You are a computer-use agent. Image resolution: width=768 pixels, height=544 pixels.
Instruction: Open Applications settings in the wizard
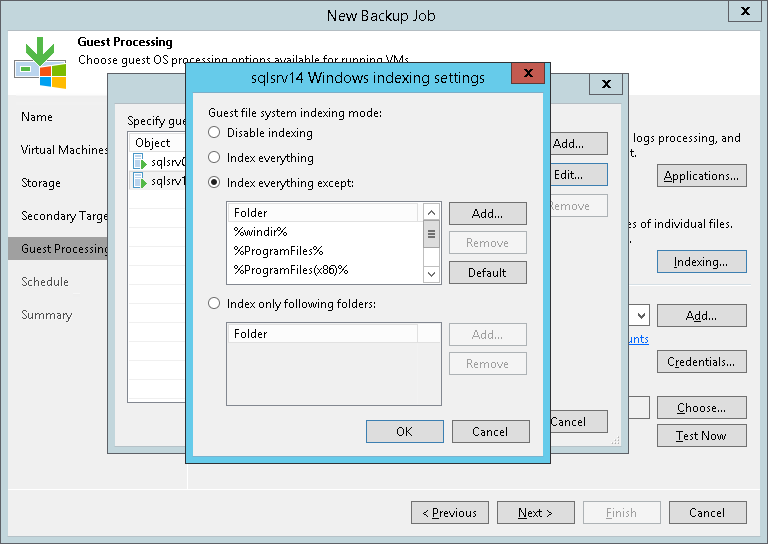[x=702, y=176]
